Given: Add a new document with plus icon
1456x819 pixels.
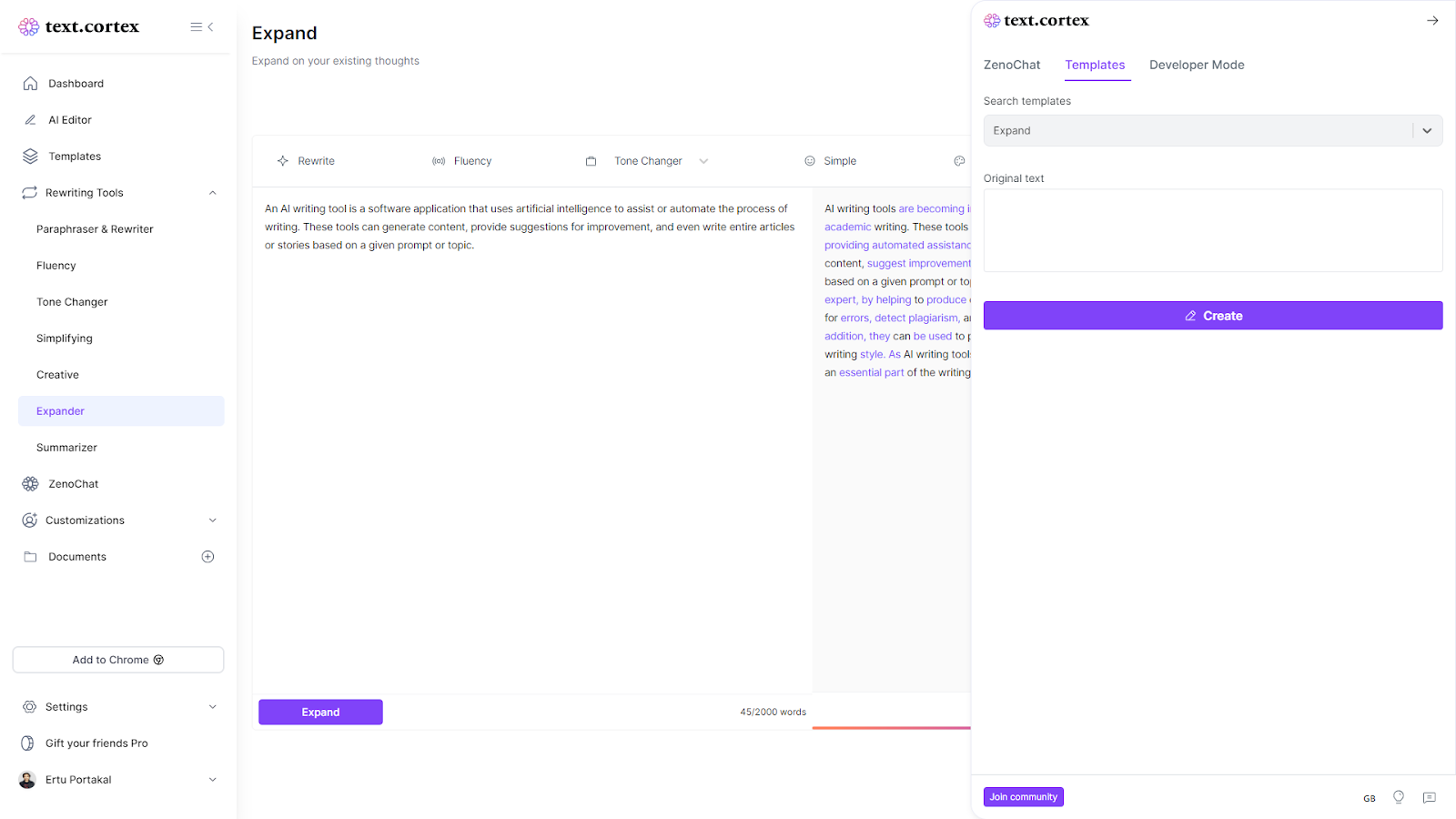Looking at the screenshot, I should pos(207,557).
